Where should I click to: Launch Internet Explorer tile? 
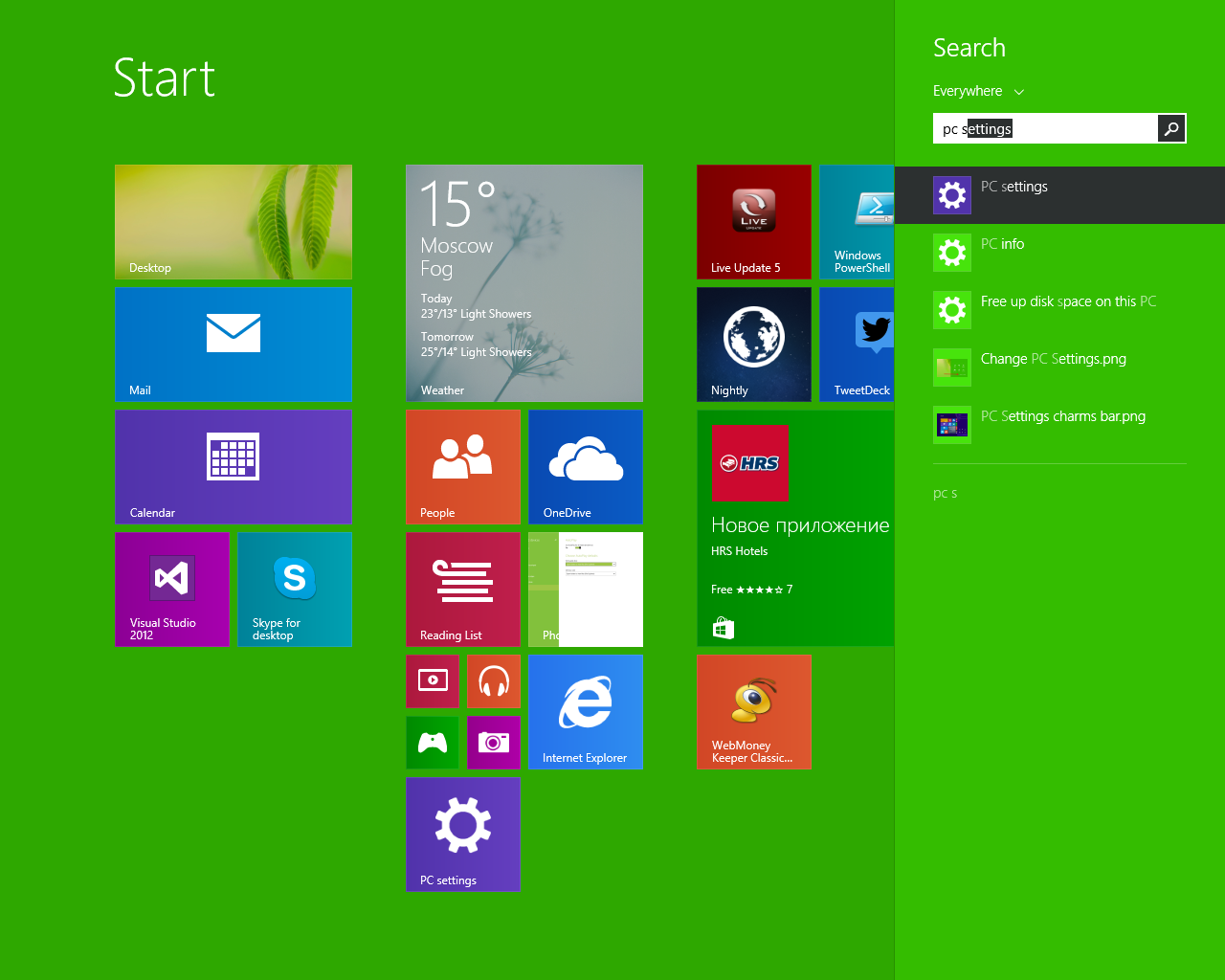tap(586, 712)
